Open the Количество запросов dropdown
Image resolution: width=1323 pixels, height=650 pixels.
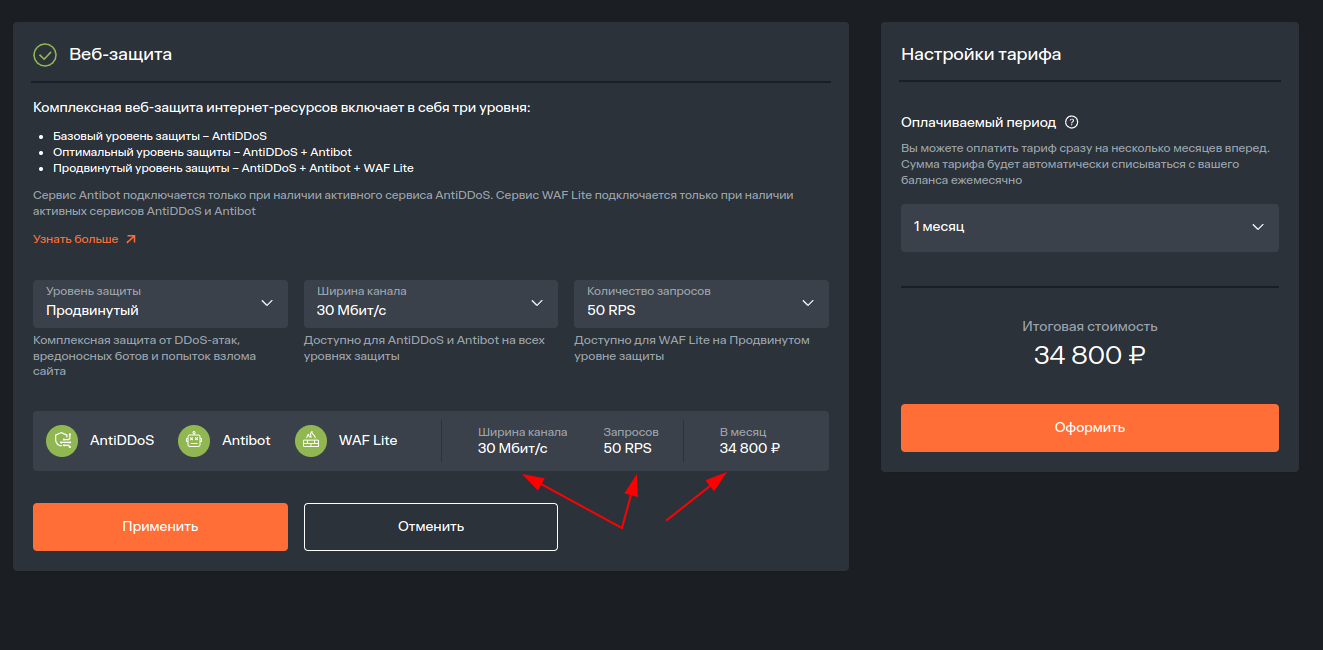click(x=701, y=303)
